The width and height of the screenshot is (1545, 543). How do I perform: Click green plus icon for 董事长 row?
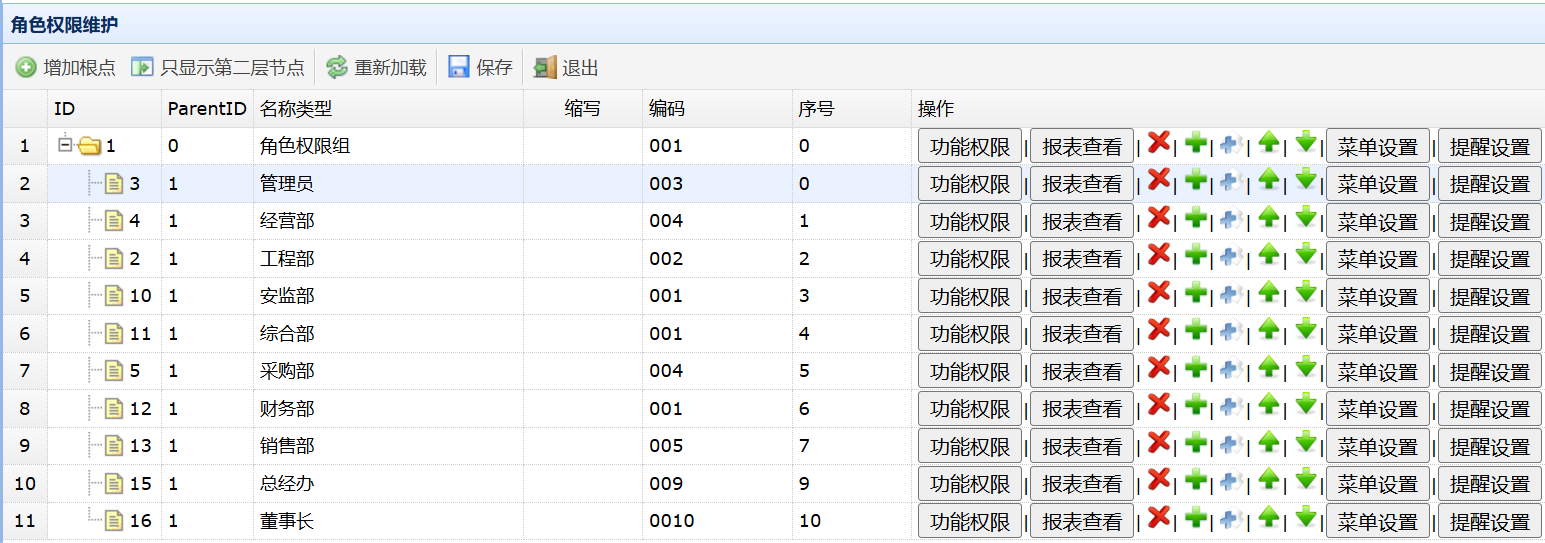(x=1196, y=518)
